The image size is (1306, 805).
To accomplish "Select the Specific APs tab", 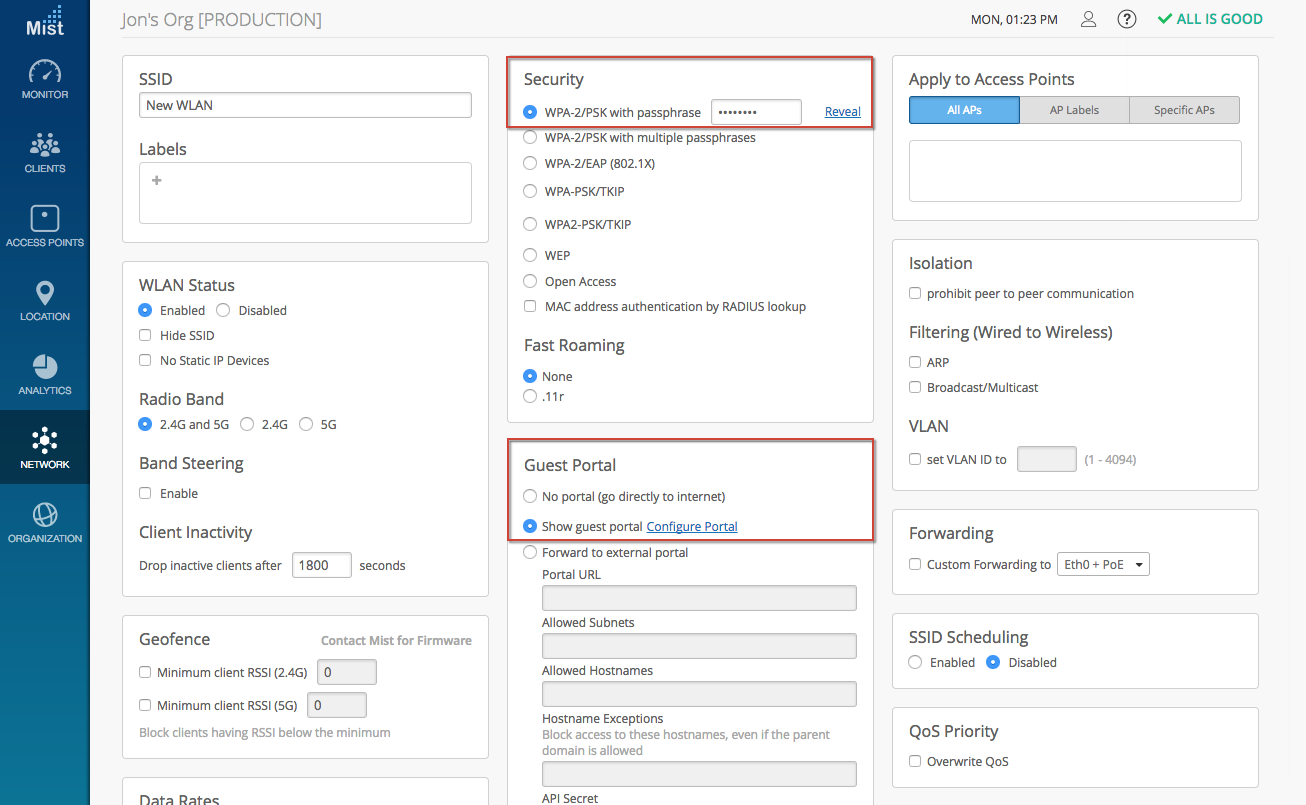I will click(x=1184, y=110).
